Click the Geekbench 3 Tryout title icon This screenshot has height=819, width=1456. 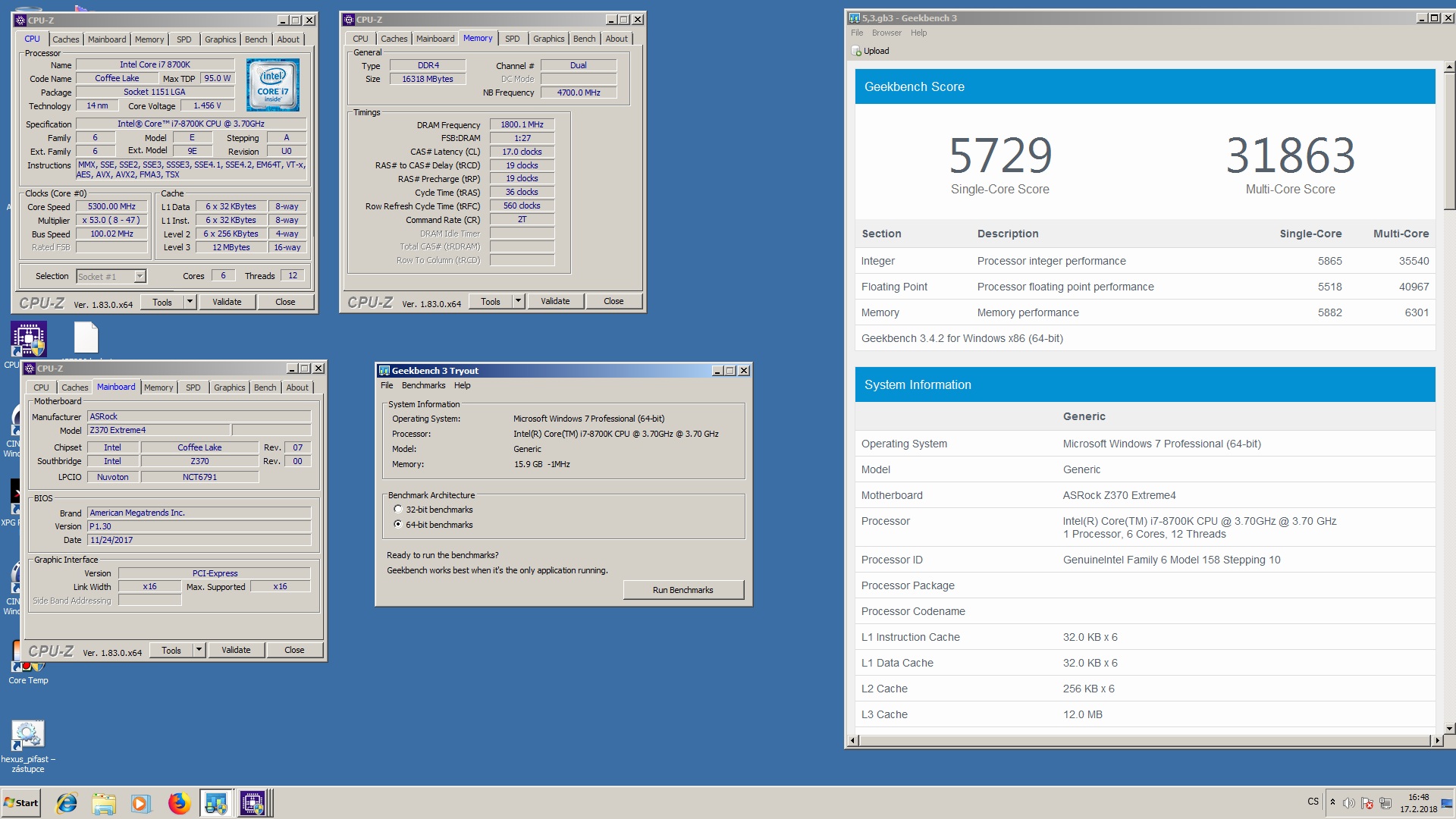pos(384,371)
